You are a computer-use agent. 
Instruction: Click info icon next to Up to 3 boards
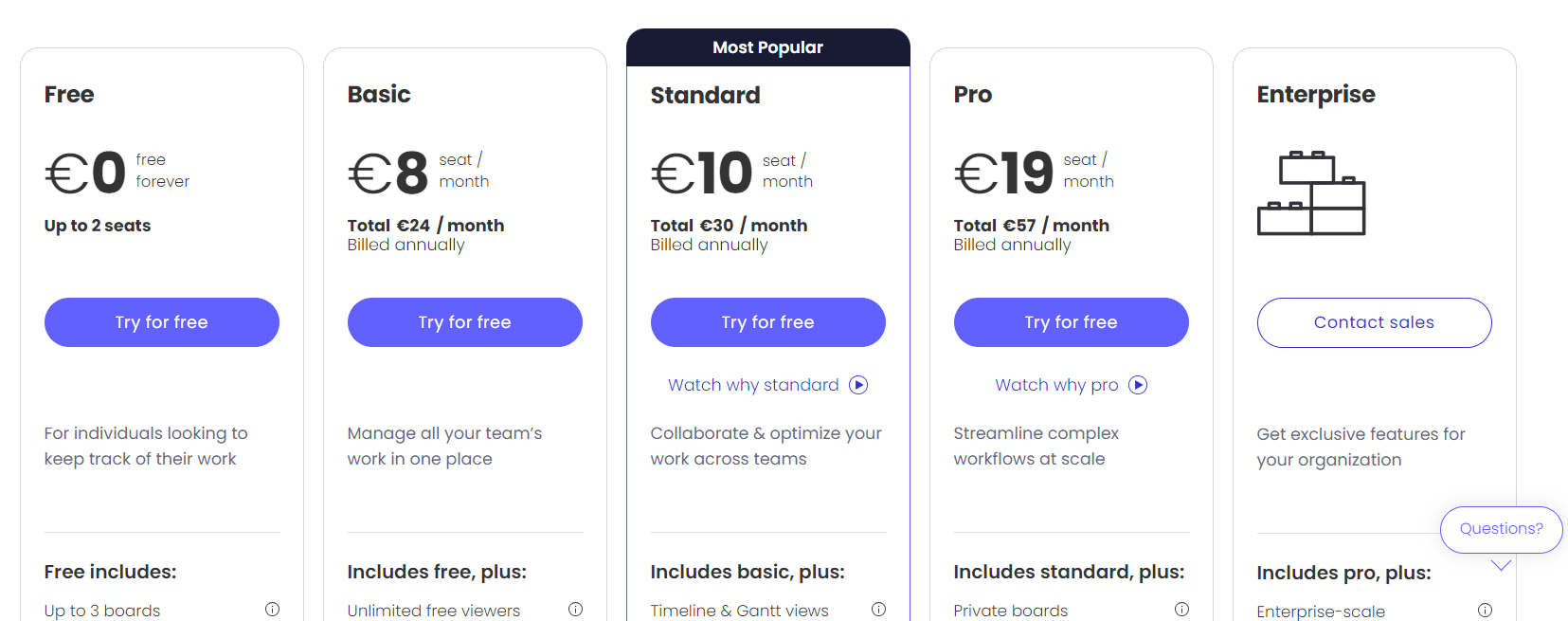[x=273, y=610]
